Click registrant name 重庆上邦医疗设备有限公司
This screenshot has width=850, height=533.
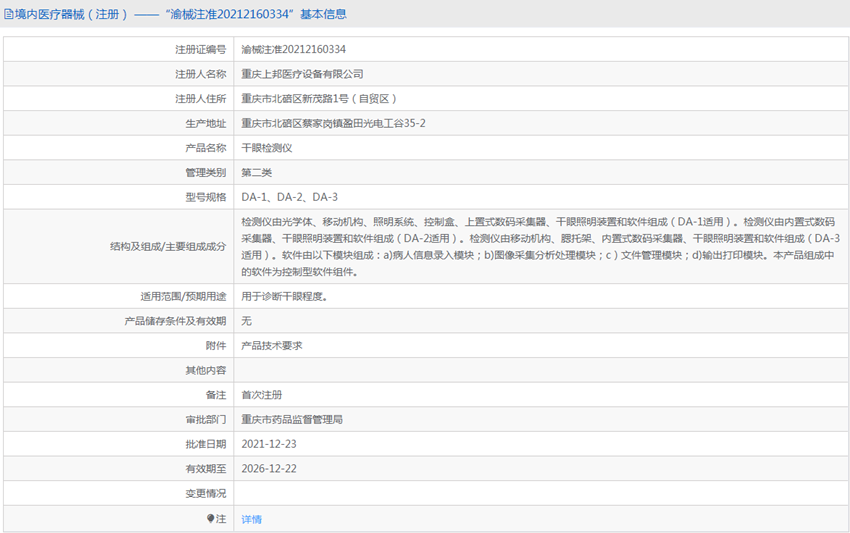(x=302, y=74)
